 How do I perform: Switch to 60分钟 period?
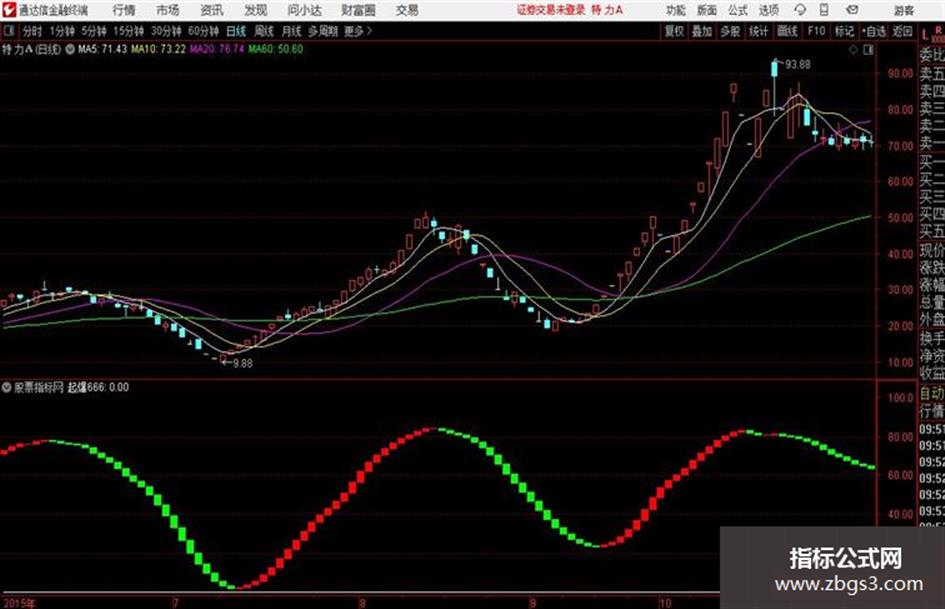tap(203, 31)
